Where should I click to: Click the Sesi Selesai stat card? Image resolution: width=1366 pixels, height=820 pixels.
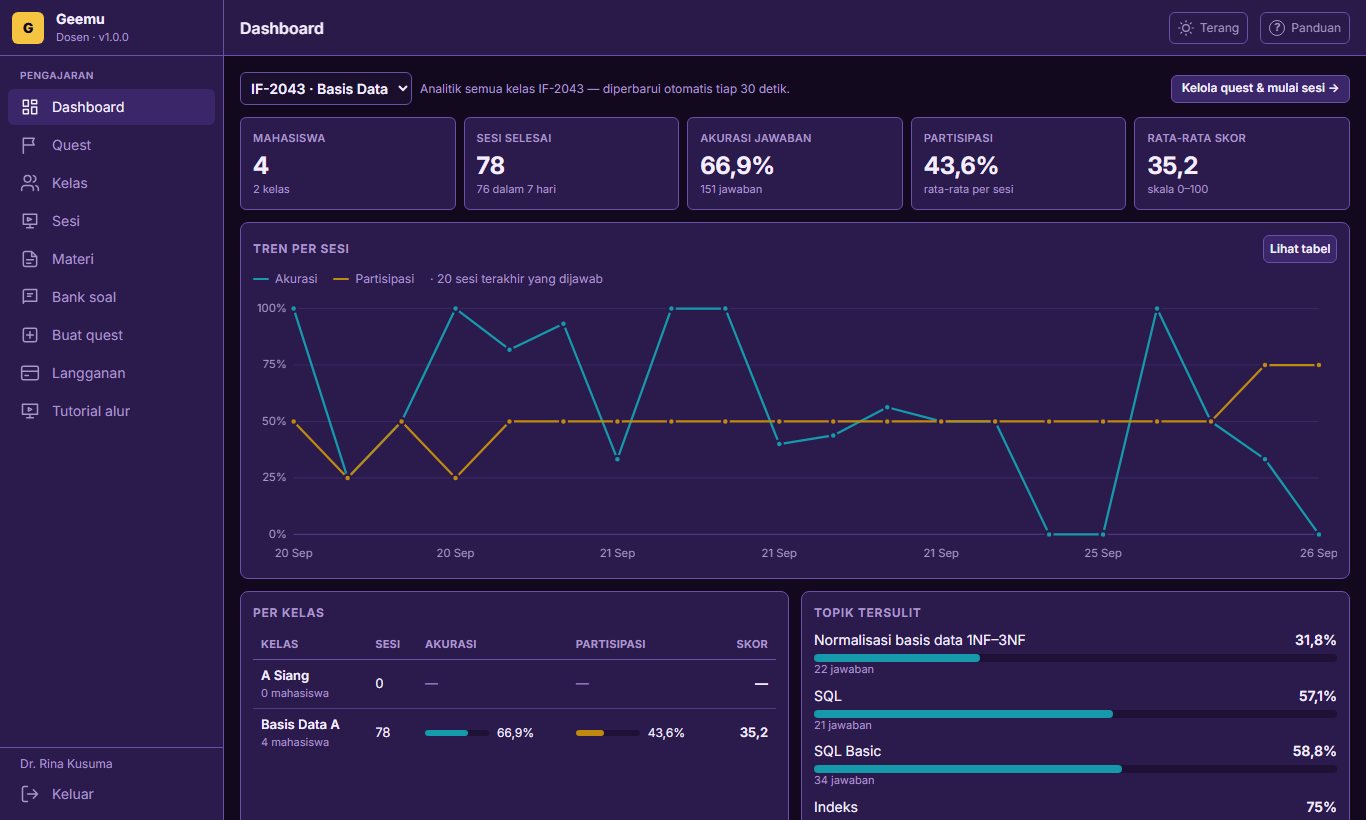pos(571,164)
